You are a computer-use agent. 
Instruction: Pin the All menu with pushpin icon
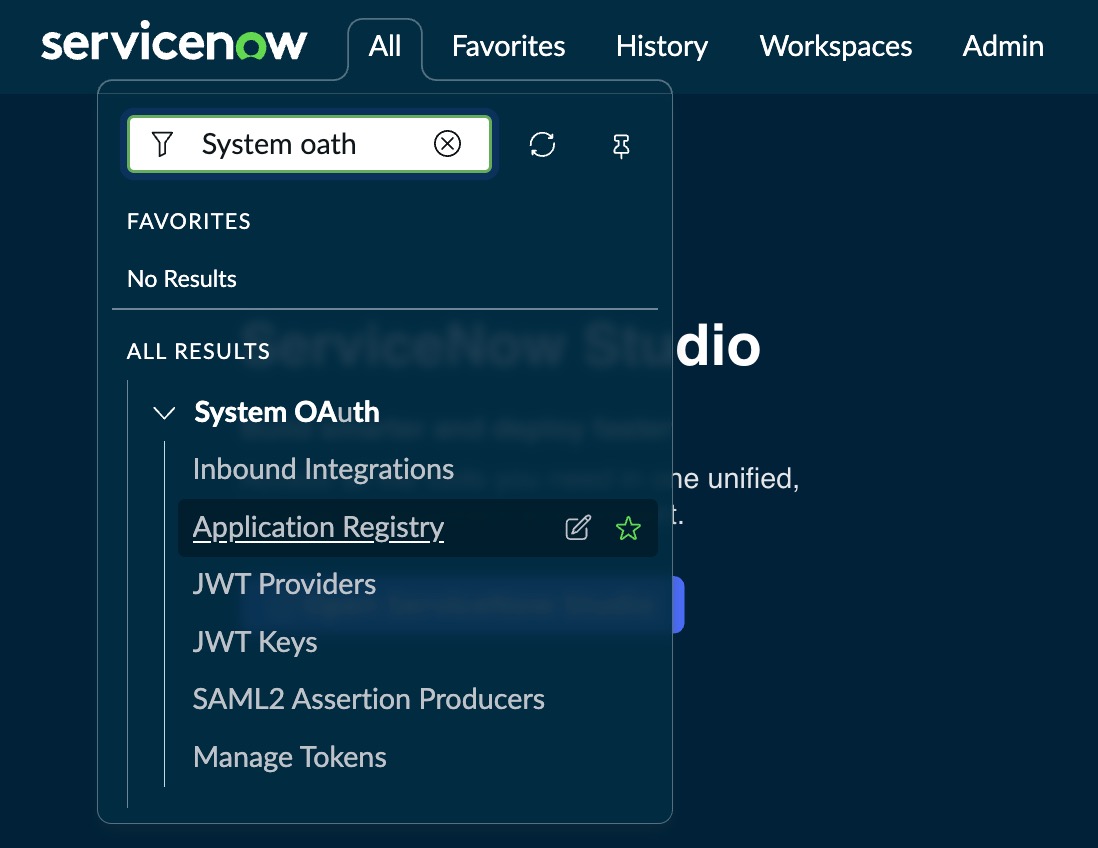tap(621, 146)
